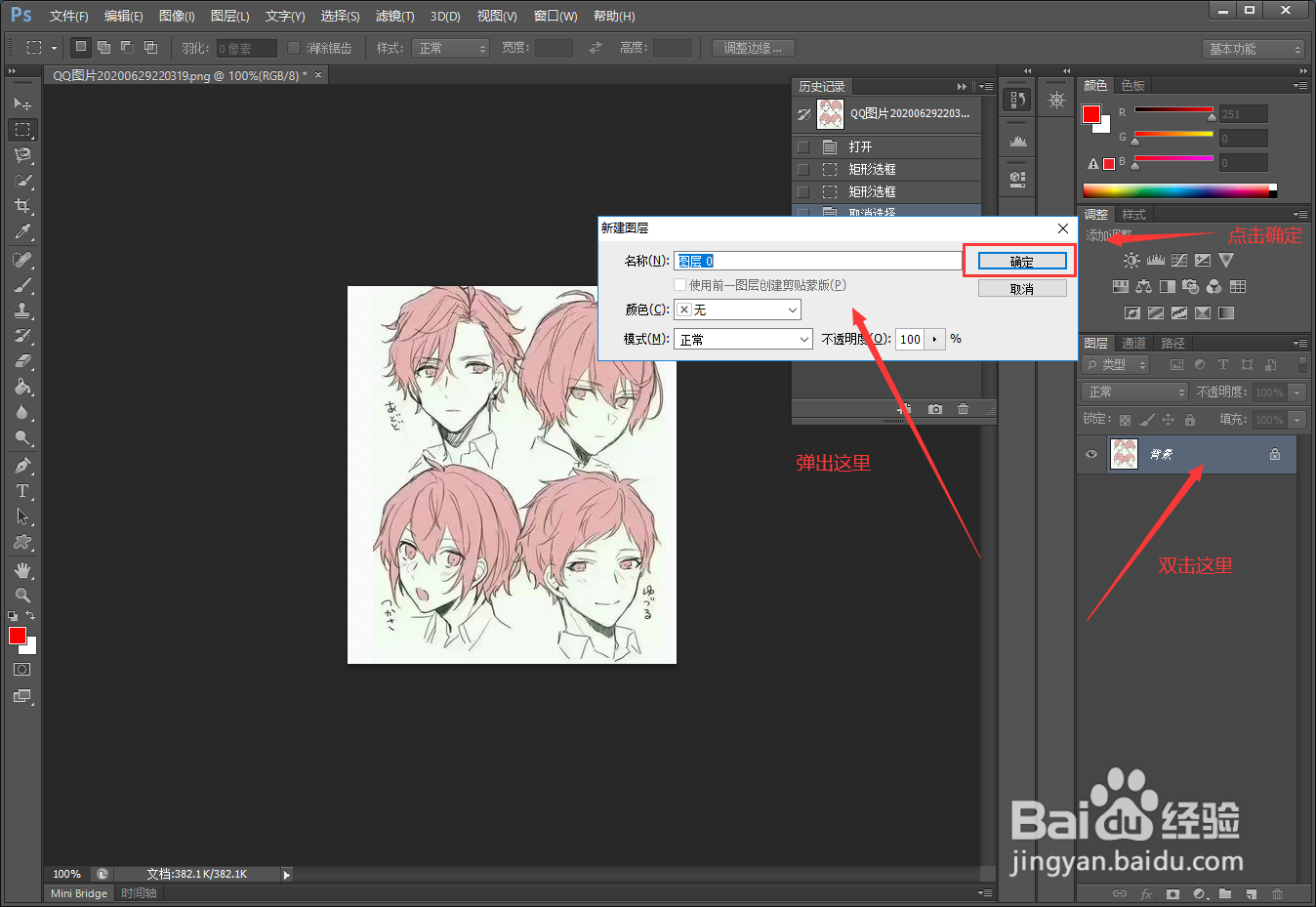Click 调整边缘 (Refine Edge) button
This screenshot has width=1316, height=907.
coord(753,48)
